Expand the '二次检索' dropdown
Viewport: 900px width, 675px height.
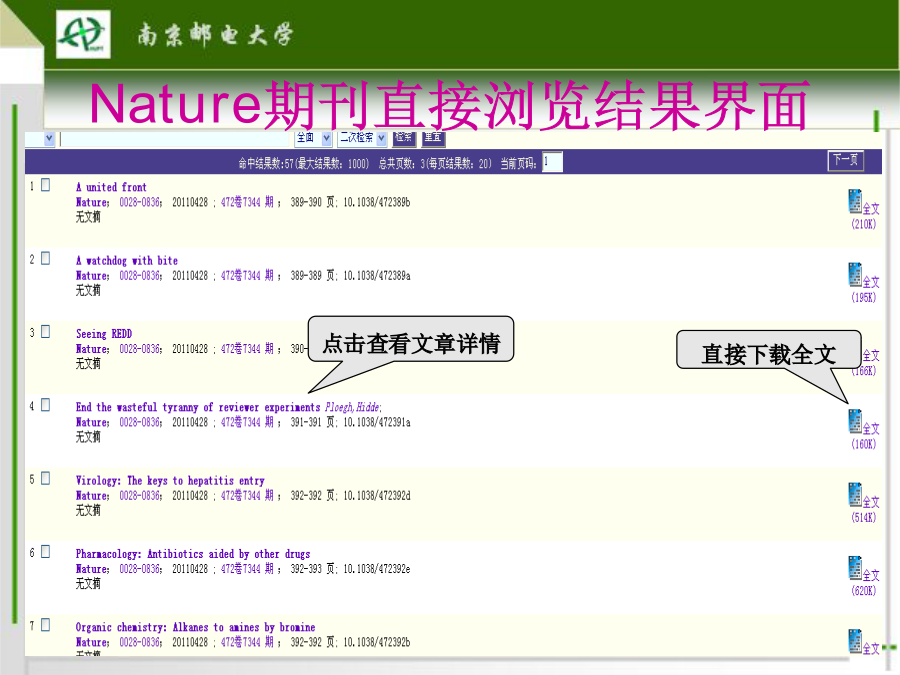(x=362, y=138)
